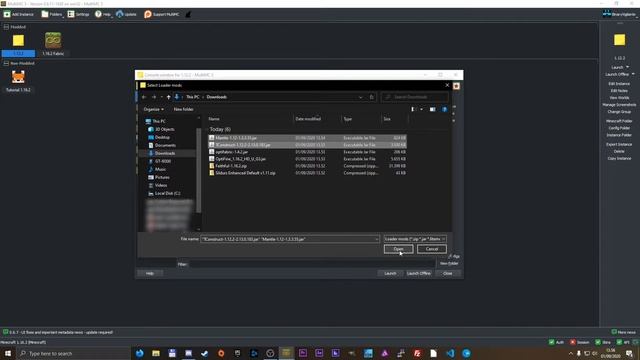
Task: Click the Up one level arrow
Action: pyautogui.click(x=169, y=97)
